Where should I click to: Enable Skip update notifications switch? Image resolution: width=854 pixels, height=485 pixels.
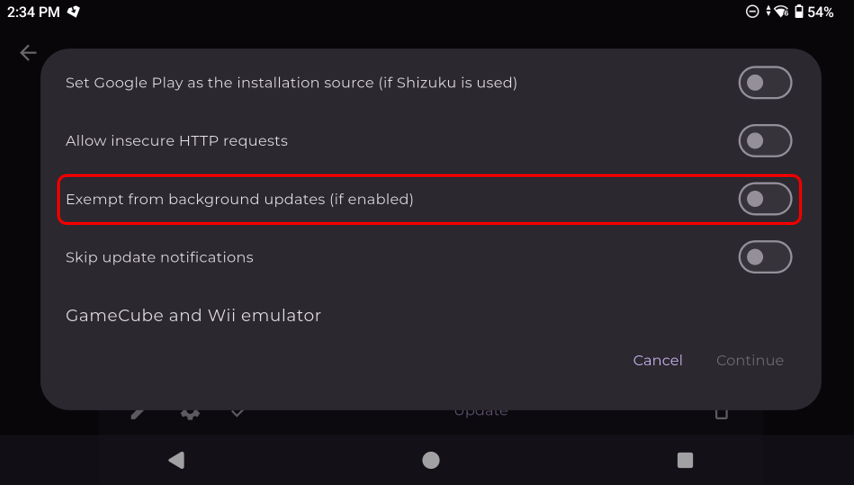765,257
